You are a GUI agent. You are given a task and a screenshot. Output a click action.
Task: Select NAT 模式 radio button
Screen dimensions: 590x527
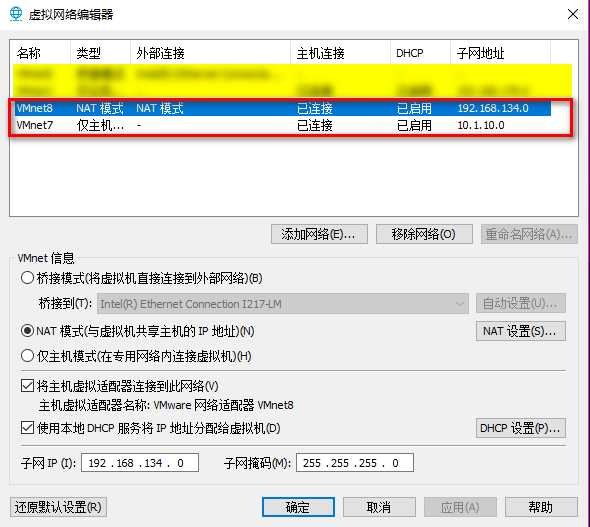click(27, 331)
